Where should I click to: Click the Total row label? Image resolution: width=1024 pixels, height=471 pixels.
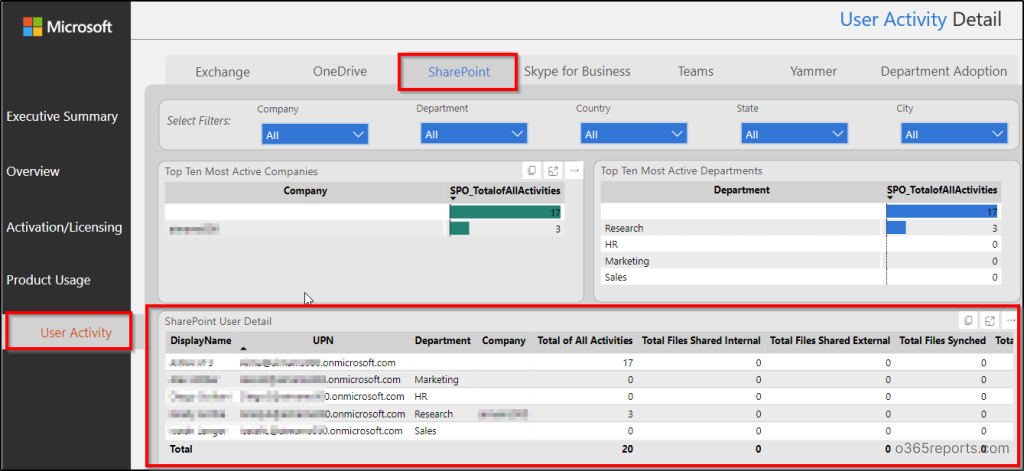pyautogui.click(x=182, y=449)
